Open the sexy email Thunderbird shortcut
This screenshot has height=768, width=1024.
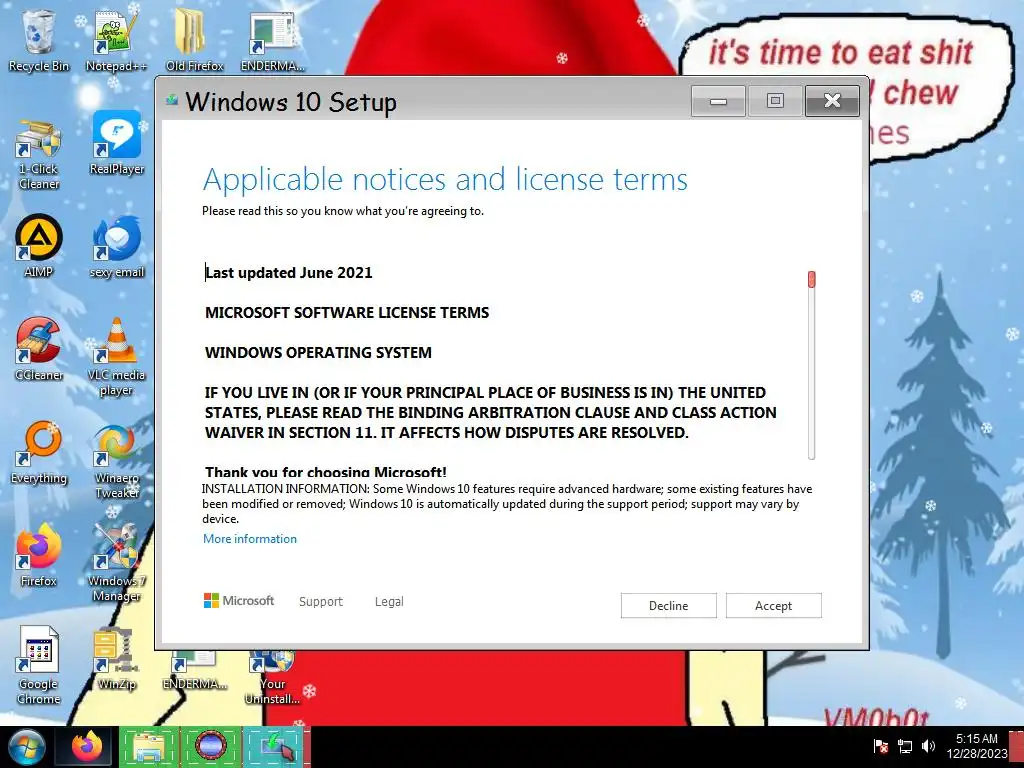coord(117,246)
